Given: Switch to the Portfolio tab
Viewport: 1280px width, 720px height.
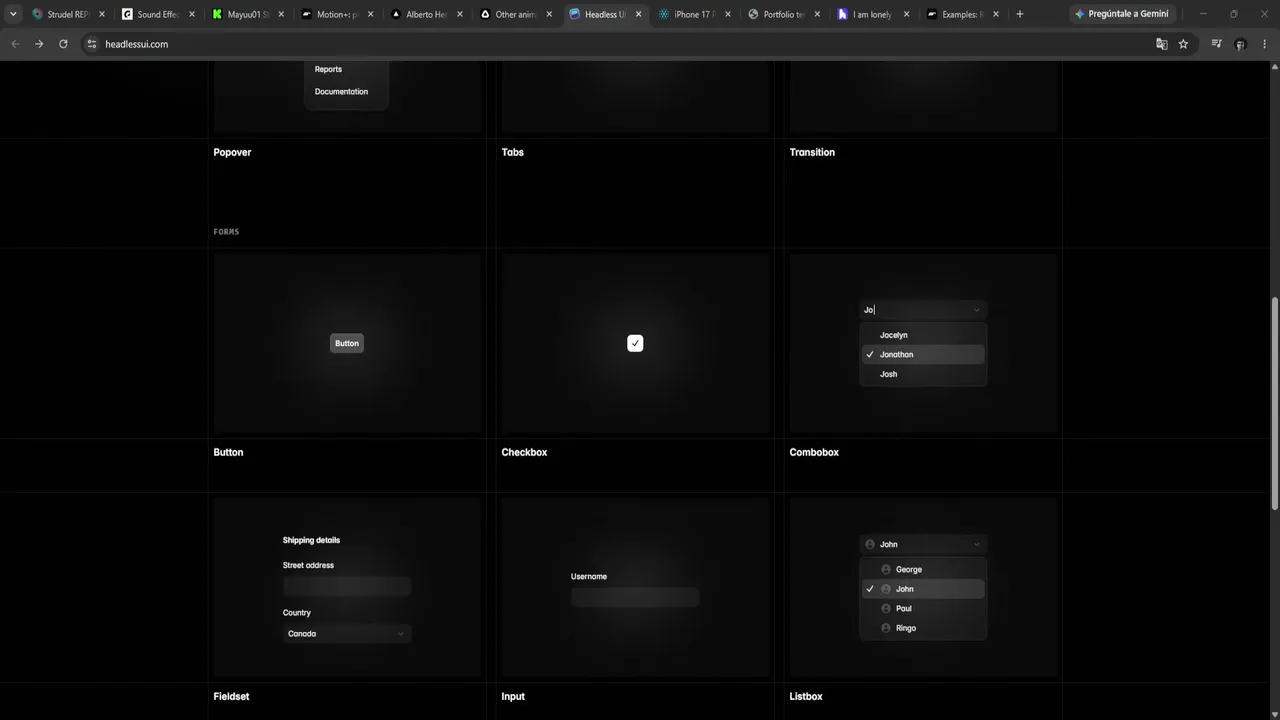Looking at the screenshot, I should [784, 15].
